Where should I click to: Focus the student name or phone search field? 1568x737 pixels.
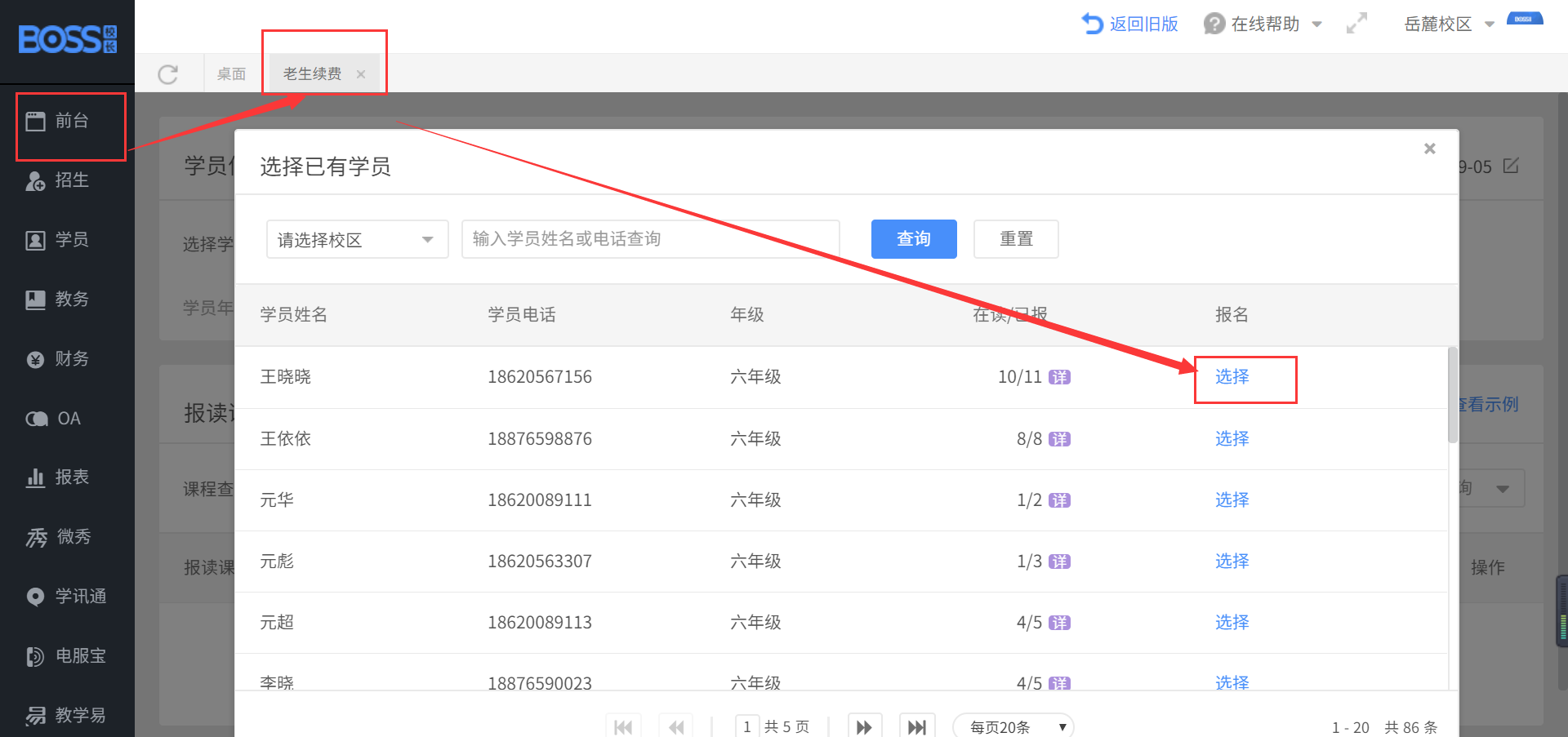pos(650,239)
